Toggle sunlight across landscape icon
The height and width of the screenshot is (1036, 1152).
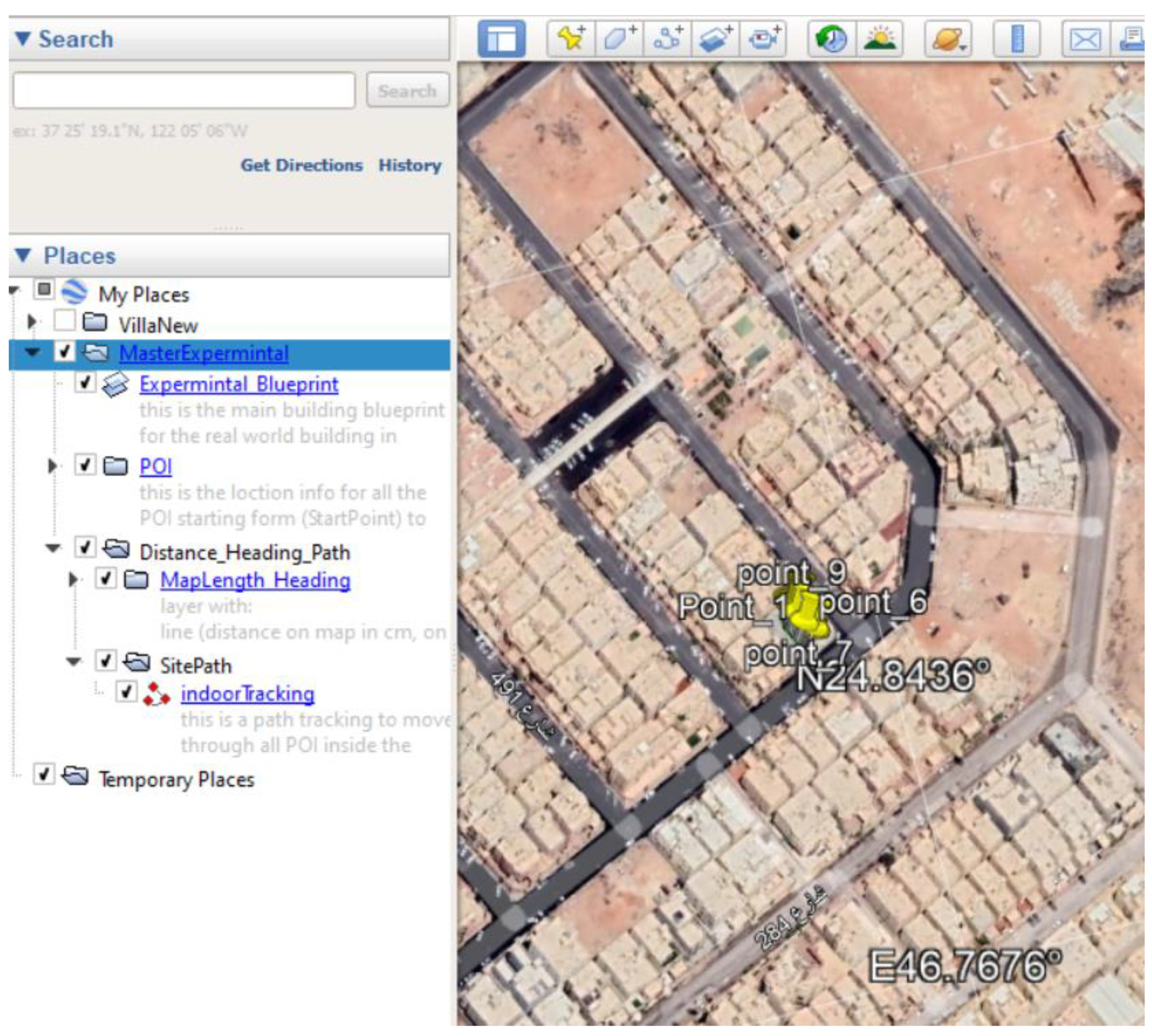879,39
